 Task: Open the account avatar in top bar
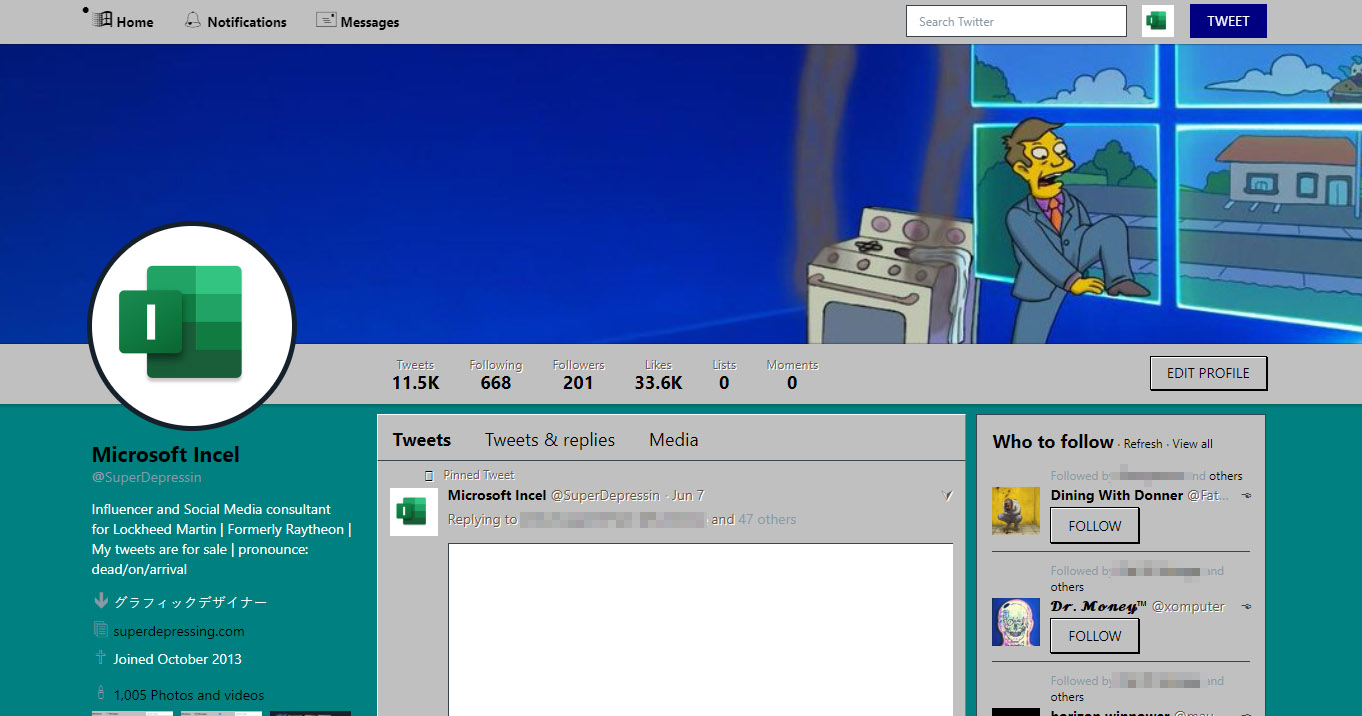pos(1158,21)
